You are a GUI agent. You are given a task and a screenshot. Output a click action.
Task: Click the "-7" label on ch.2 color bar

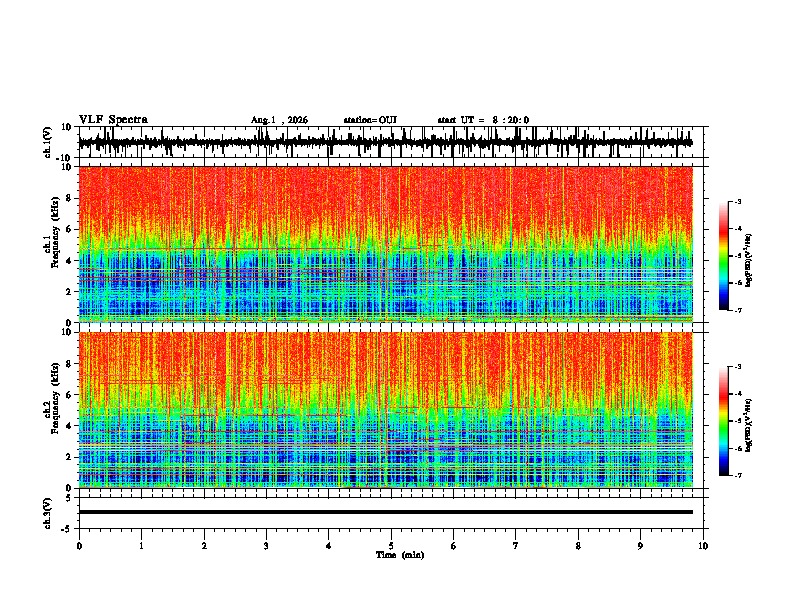[x=738, y=475]
